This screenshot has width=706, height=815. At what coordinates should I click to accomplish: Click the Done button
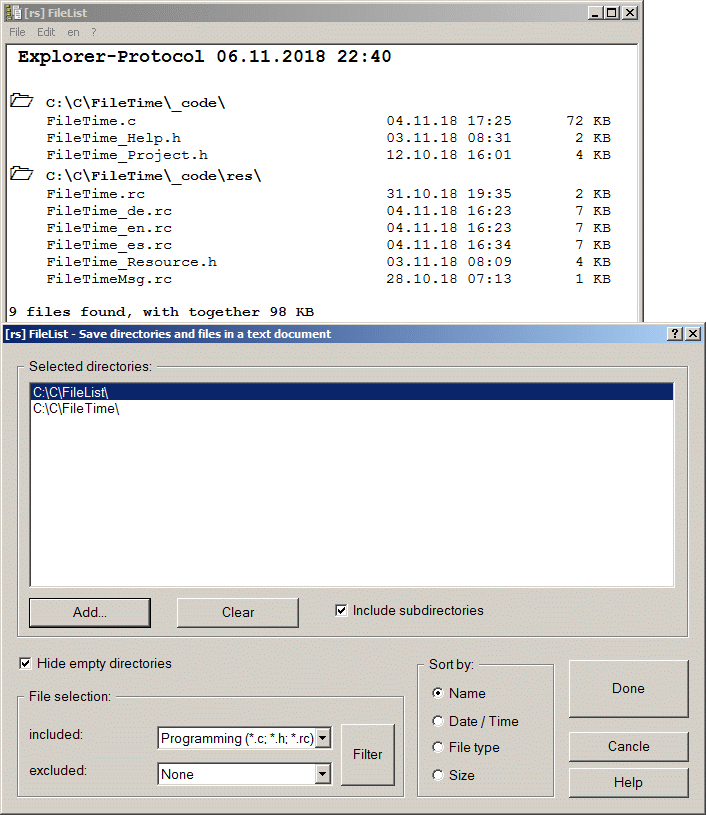pyautogui.click(x=629, y=688)
